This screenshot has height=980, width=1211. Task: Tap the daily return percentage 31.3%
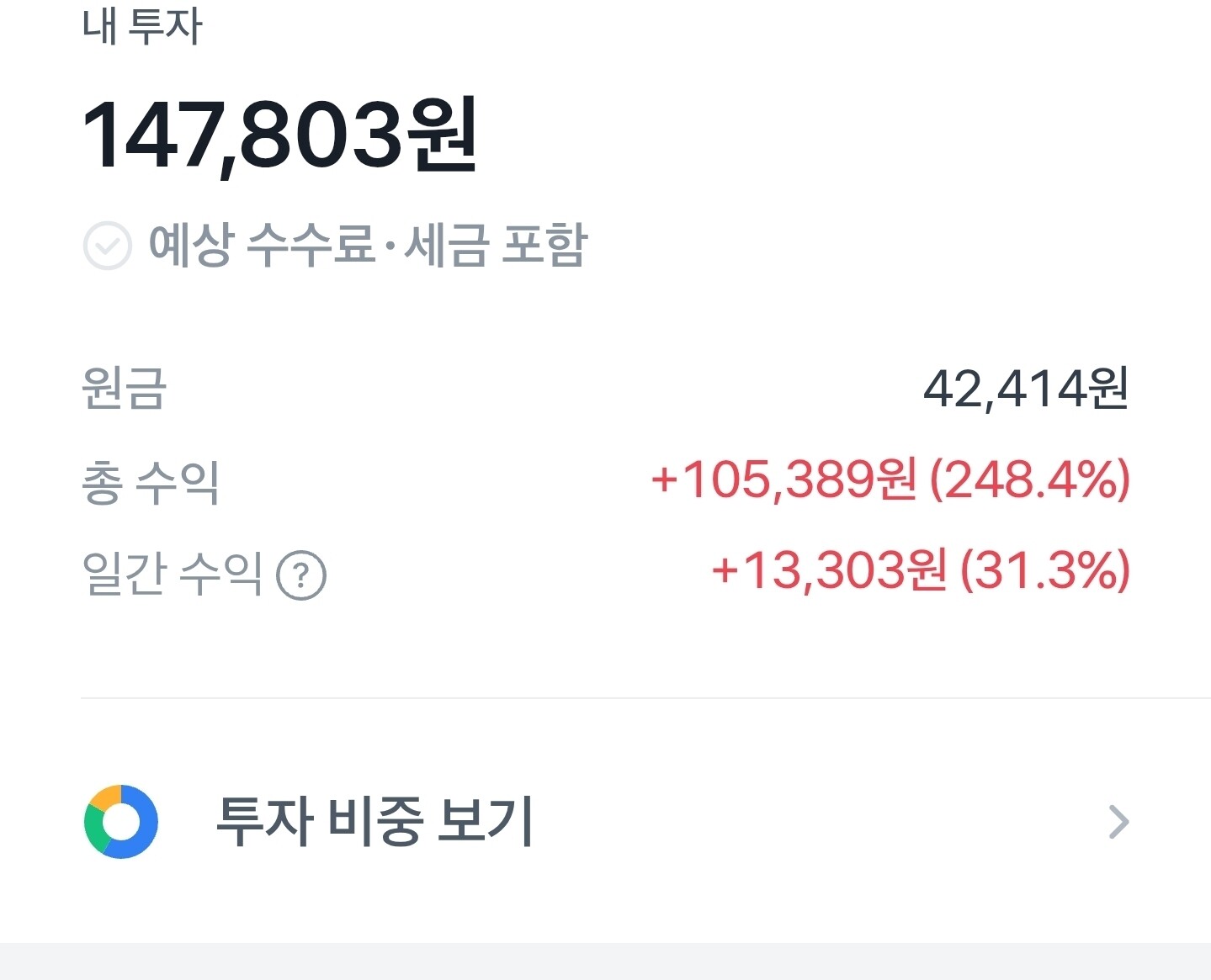(x=1045, y=571)
